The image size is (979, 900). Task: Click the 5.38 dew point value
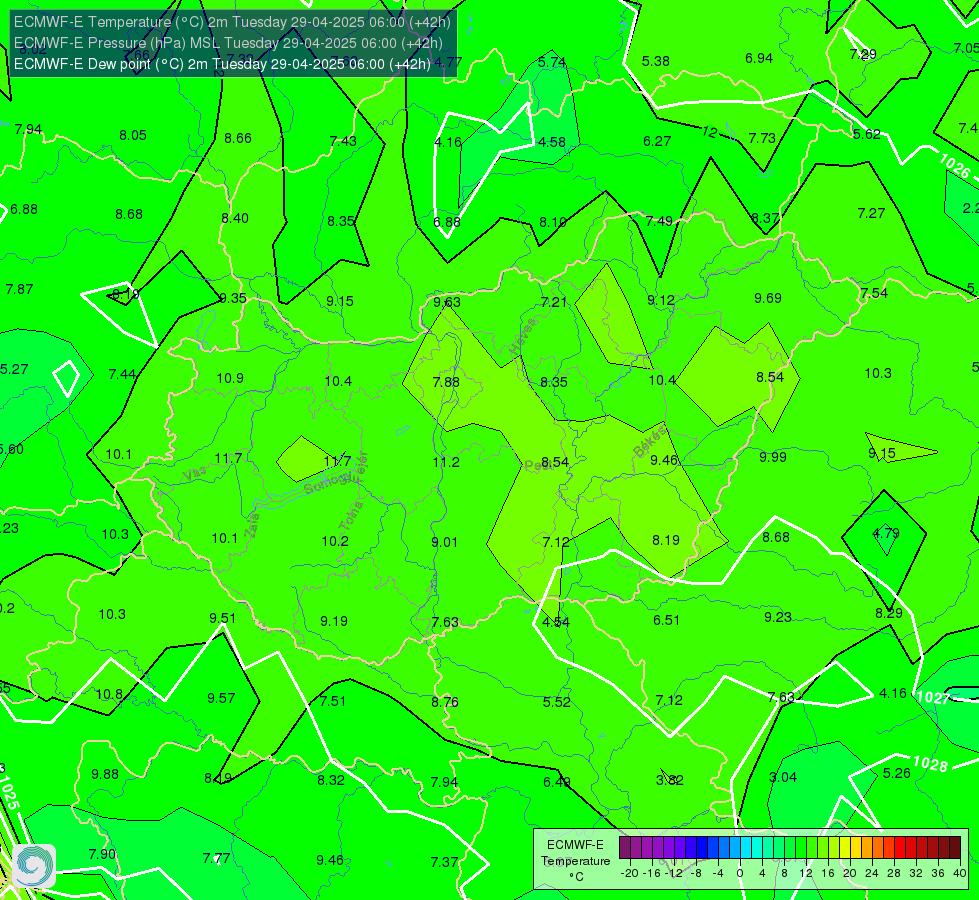[x=656, y=61]
